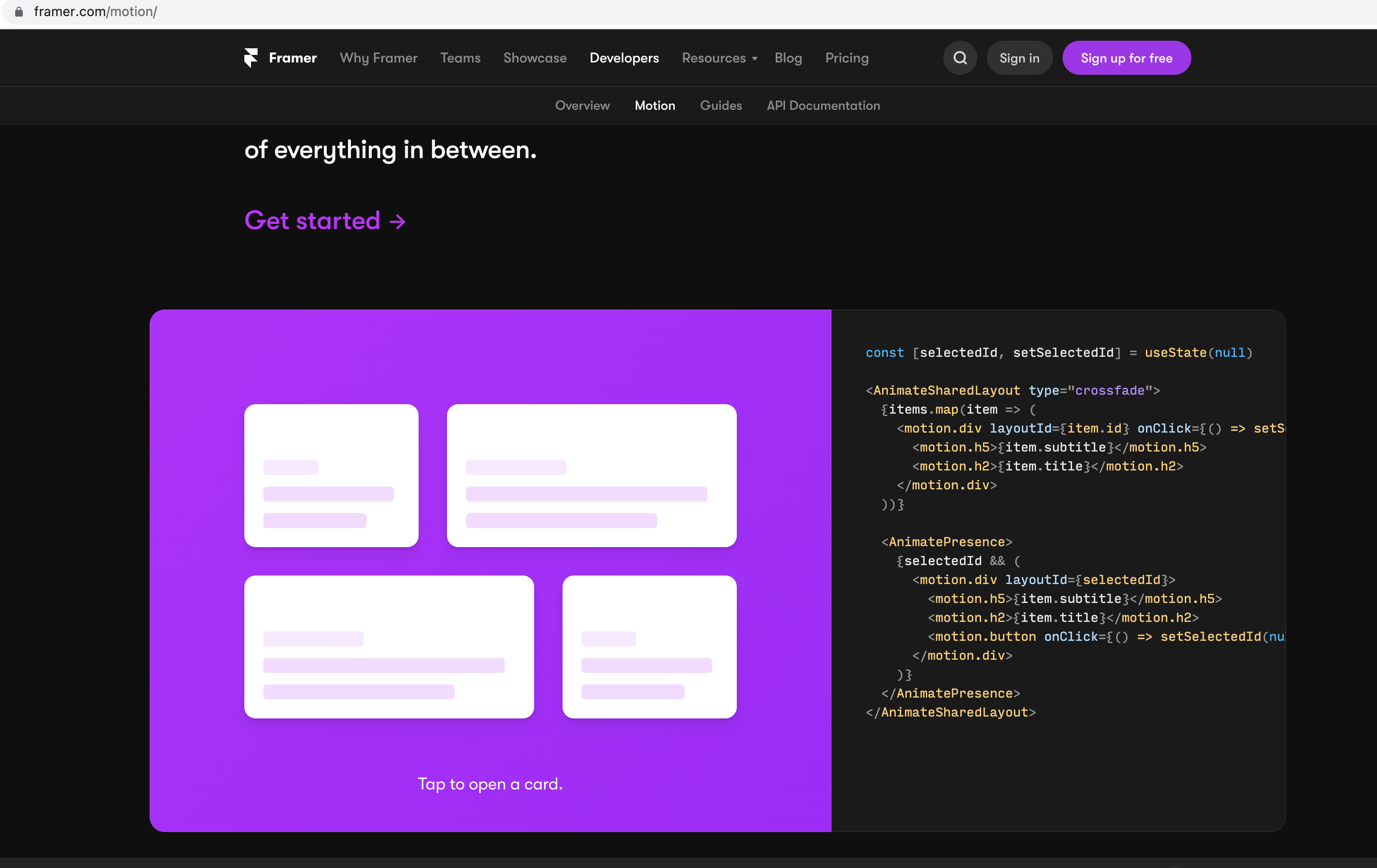
Task: Open search with the magnifier icon
Action: pos(959,58)
